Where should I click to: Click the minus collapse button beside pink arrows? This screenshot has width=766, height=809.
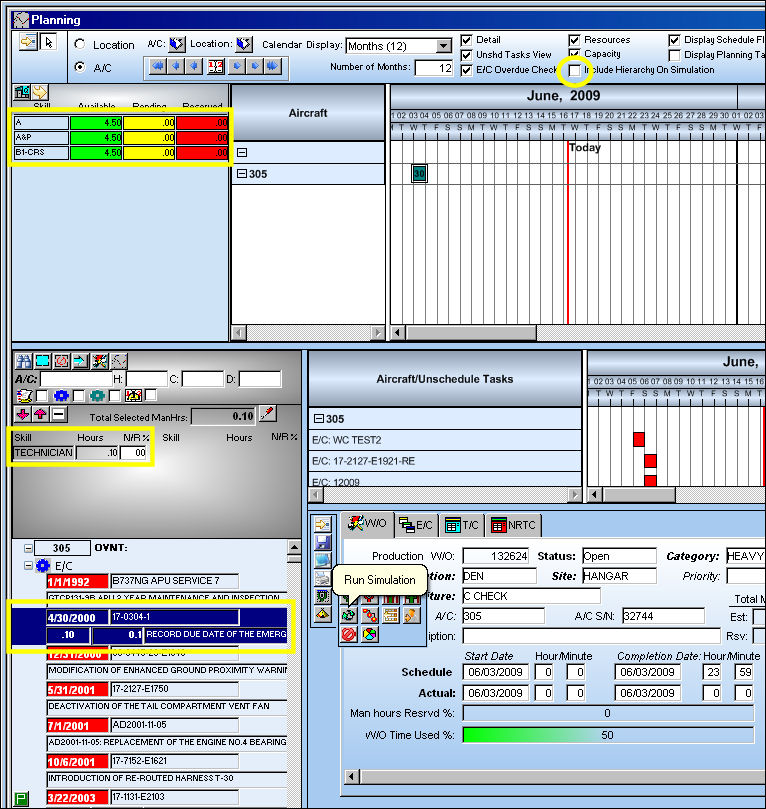(x=59, y=414)
